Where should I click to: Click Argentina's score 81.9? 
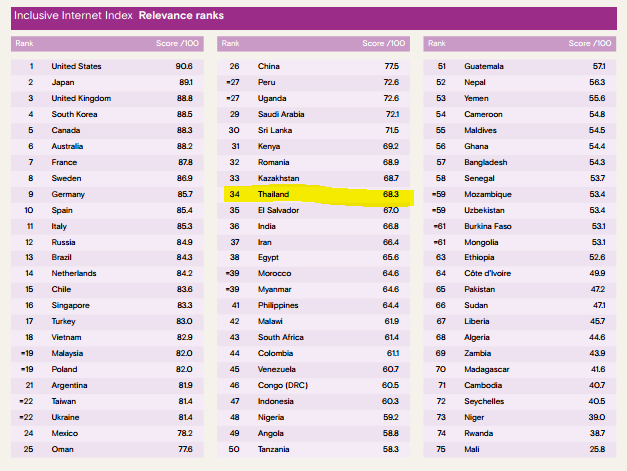[x=186, y=385]
